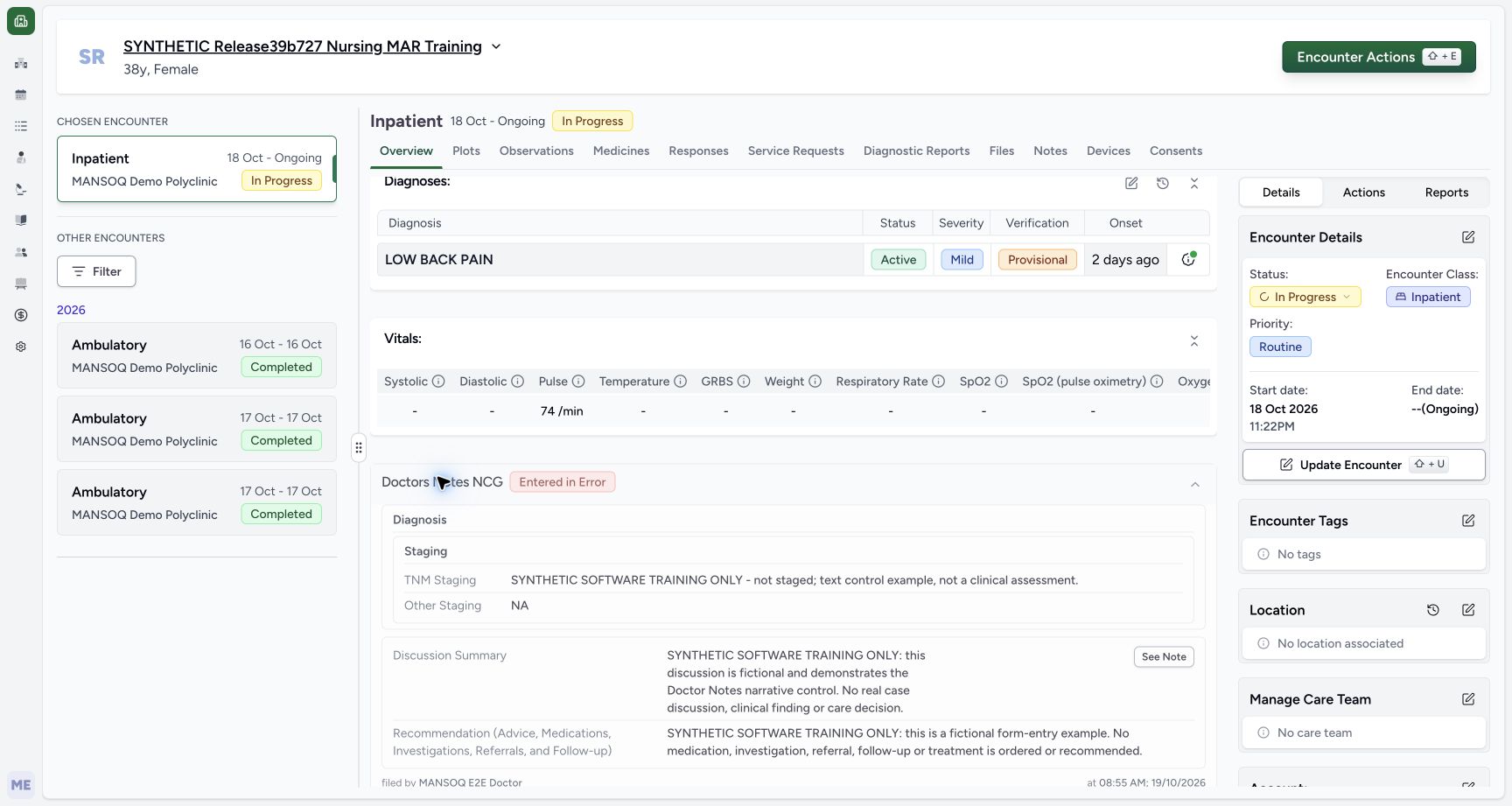Collapse the Doctors Notes NCG section
Viewport: 1512px width, 806px height.
tap(1195, 484)
